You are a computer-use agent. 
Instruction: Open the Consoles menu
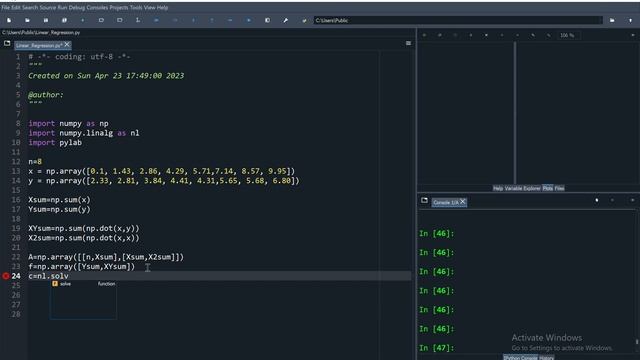pyautogui.click(x=97, y=7)
